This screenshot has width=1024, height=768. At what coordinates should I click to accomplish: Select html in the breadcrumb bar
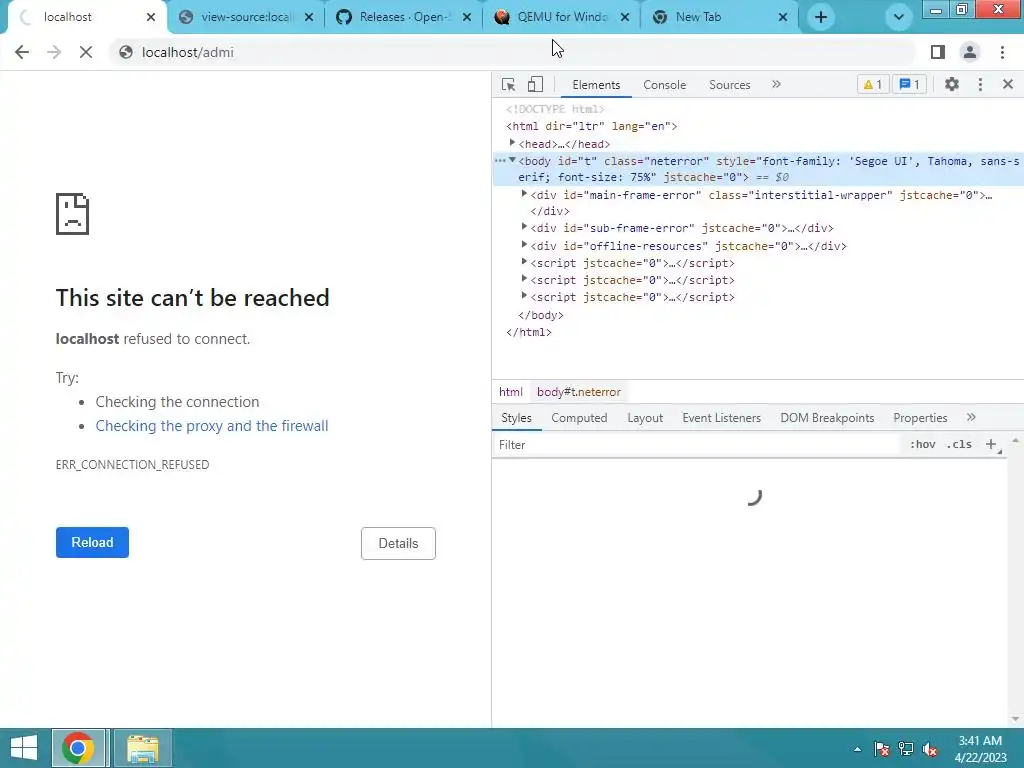[x=511, y=392]
